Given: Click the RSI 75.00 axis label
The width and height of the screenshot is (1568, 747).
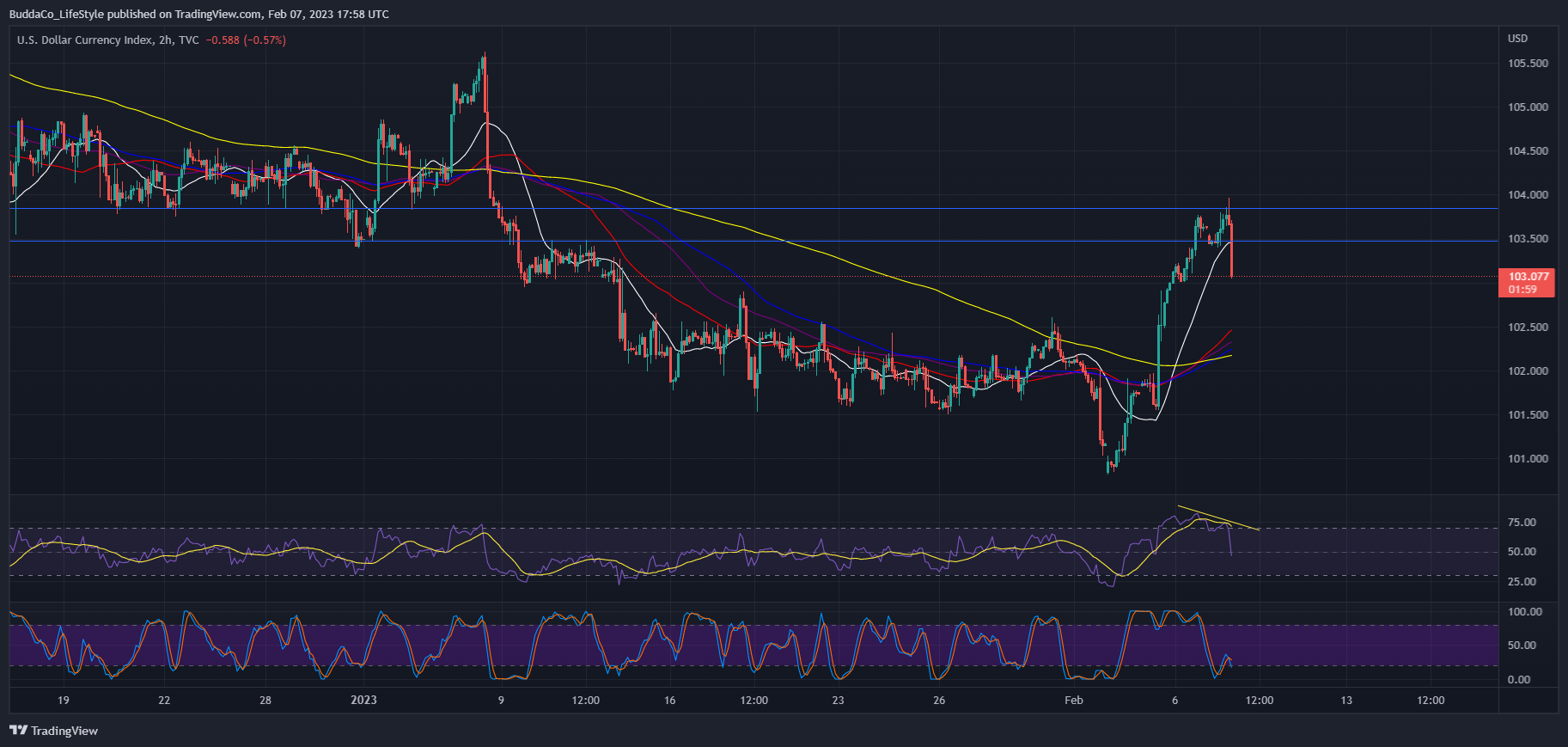Looking at the screenshot, I should tap(1522, 523).
